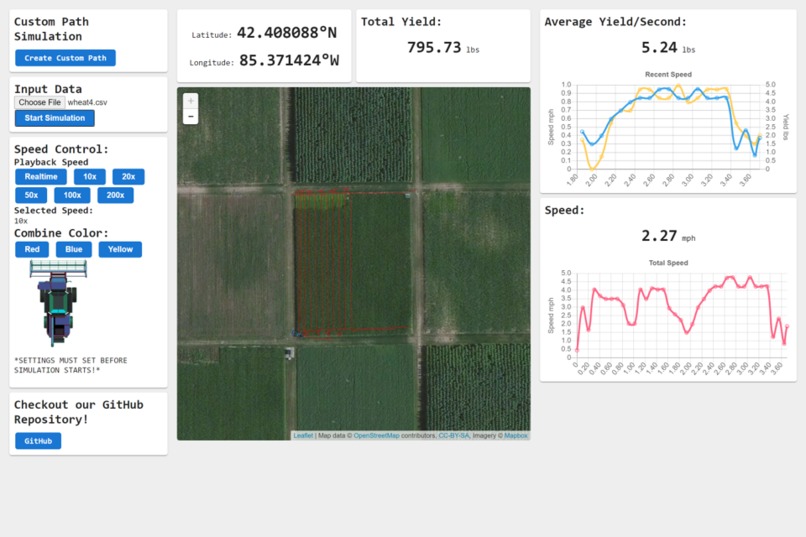806x537 pixels.
Task: Choose Red combine color
Action: point(32,249)
